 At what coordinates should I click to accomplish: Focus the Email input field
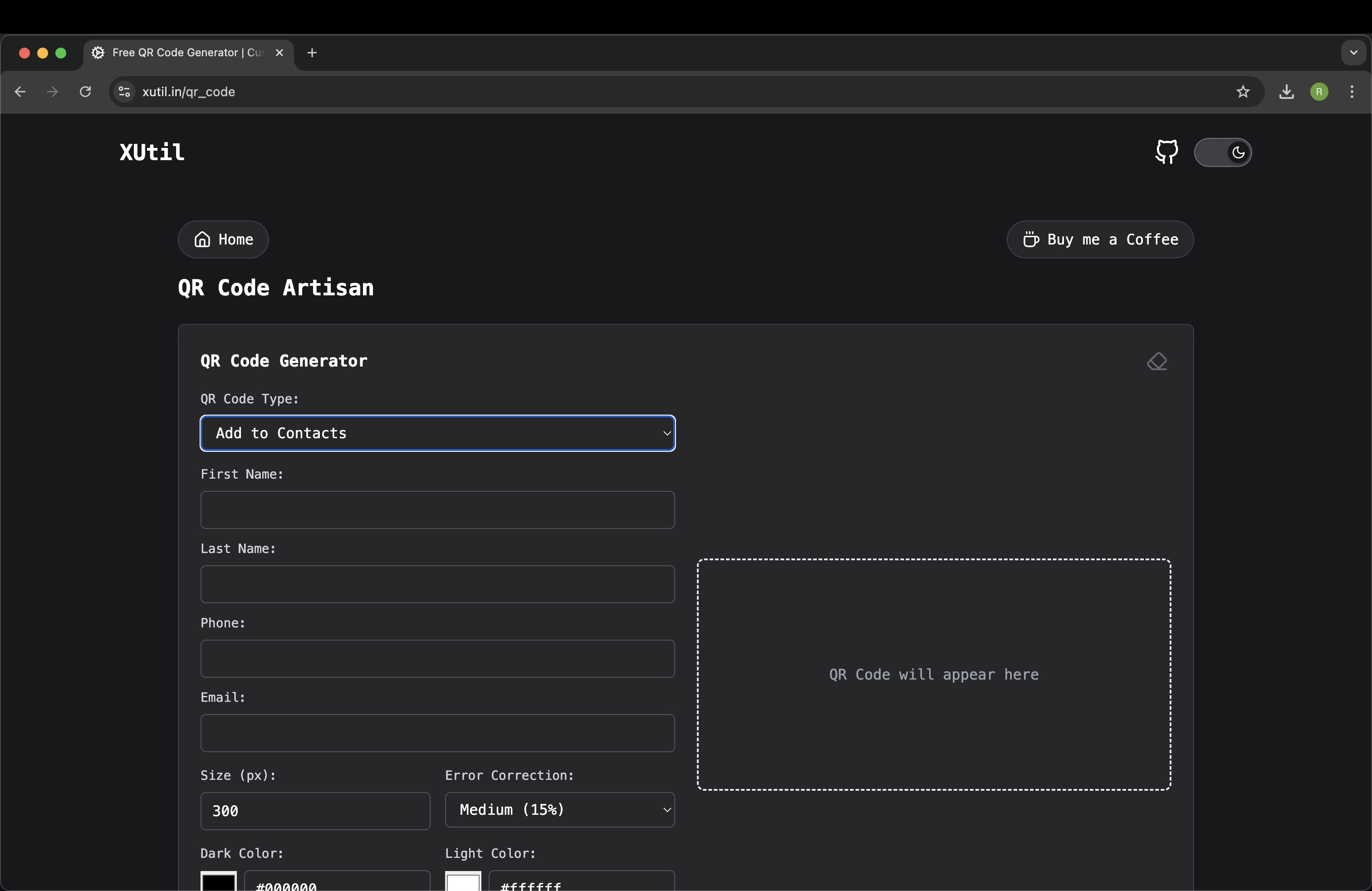tap(437, 733)
